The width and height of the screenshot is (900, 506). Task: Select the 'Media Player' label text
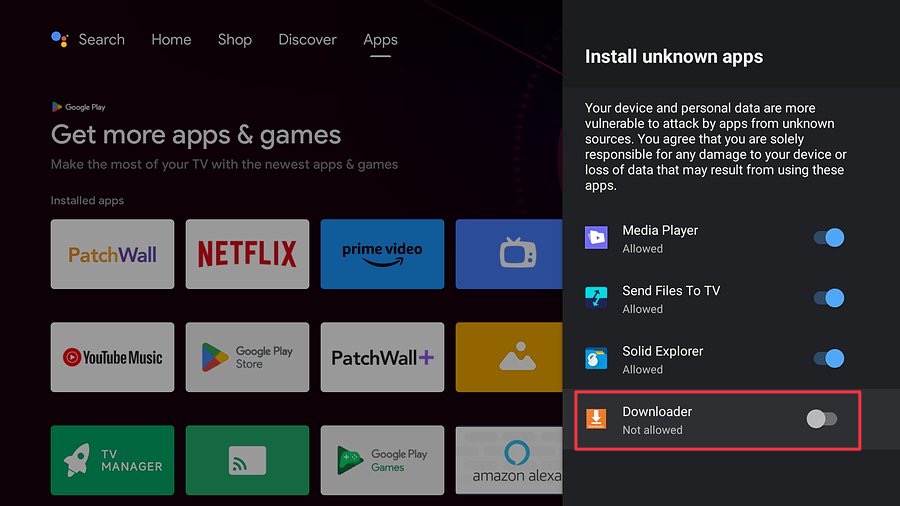coord(660,230)
